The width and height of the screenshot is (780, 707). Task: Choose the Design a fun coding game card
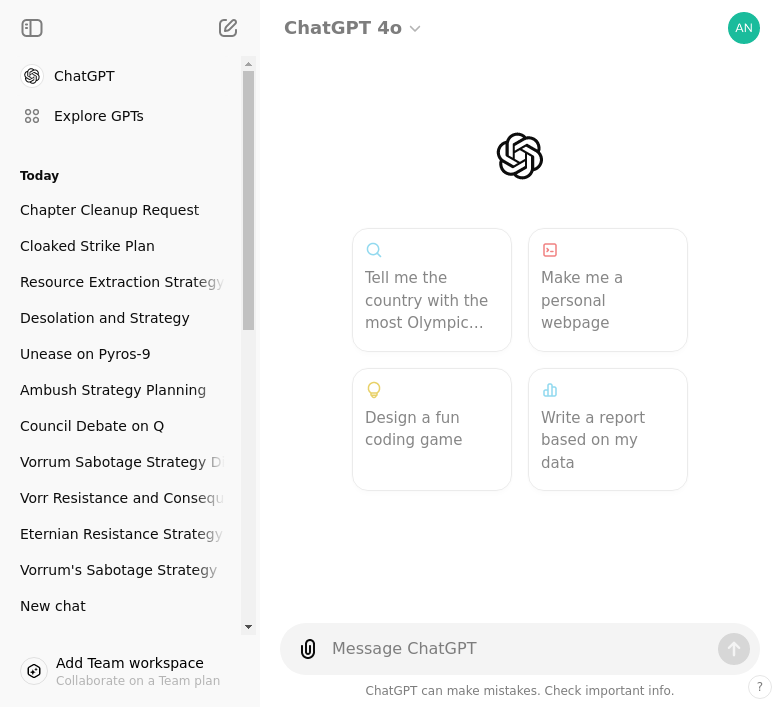click(x=432, y=429)
